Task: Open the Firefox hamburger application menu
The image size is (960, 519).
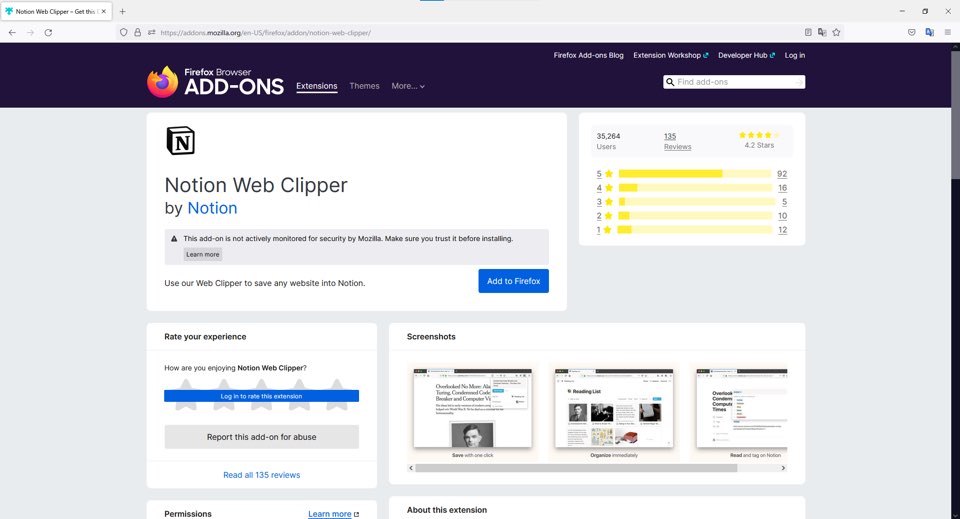Action: (948, 32)
